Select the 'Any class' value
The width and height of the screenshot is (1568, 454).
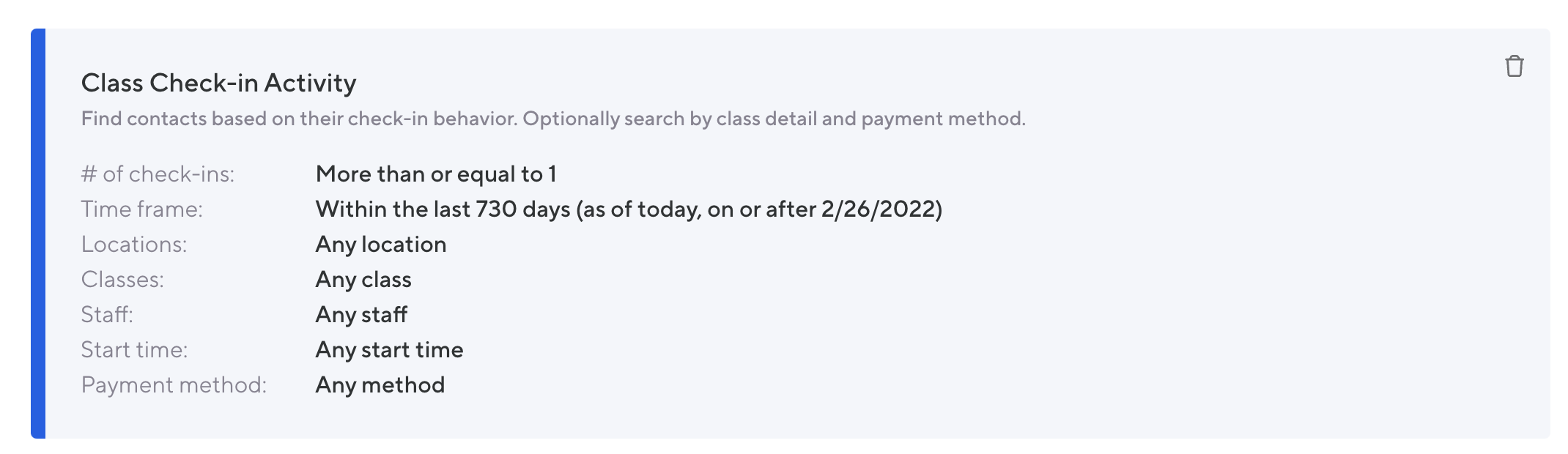363,280
